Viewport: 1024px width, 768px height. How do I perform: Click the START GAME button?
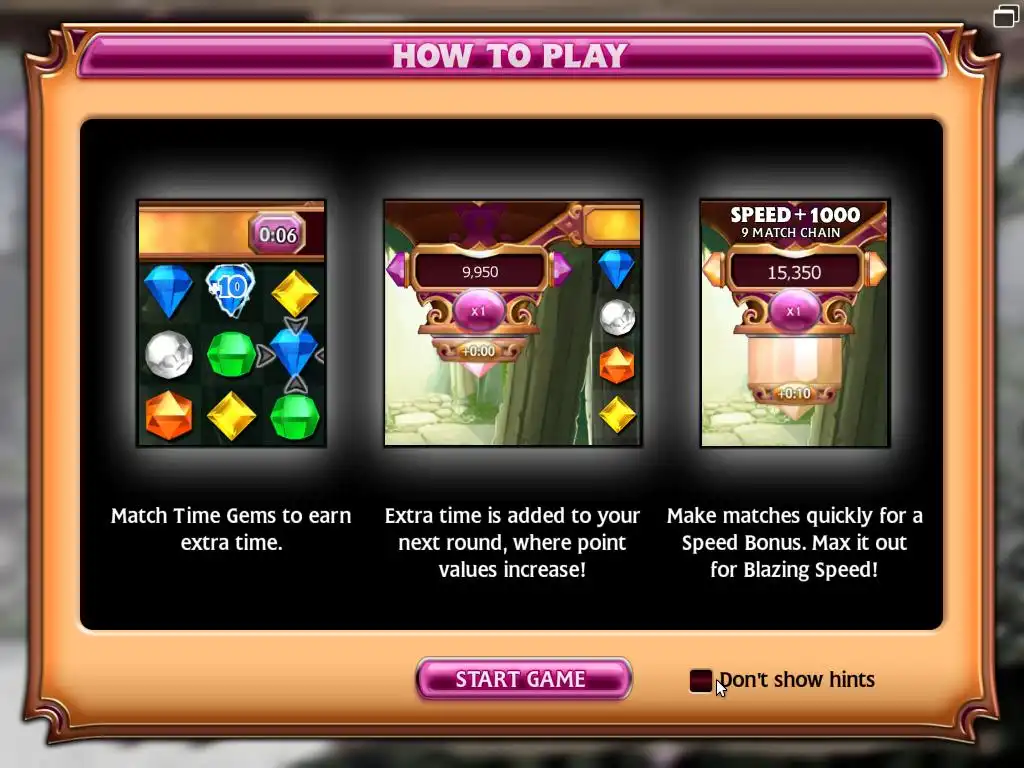pos(523,679)
